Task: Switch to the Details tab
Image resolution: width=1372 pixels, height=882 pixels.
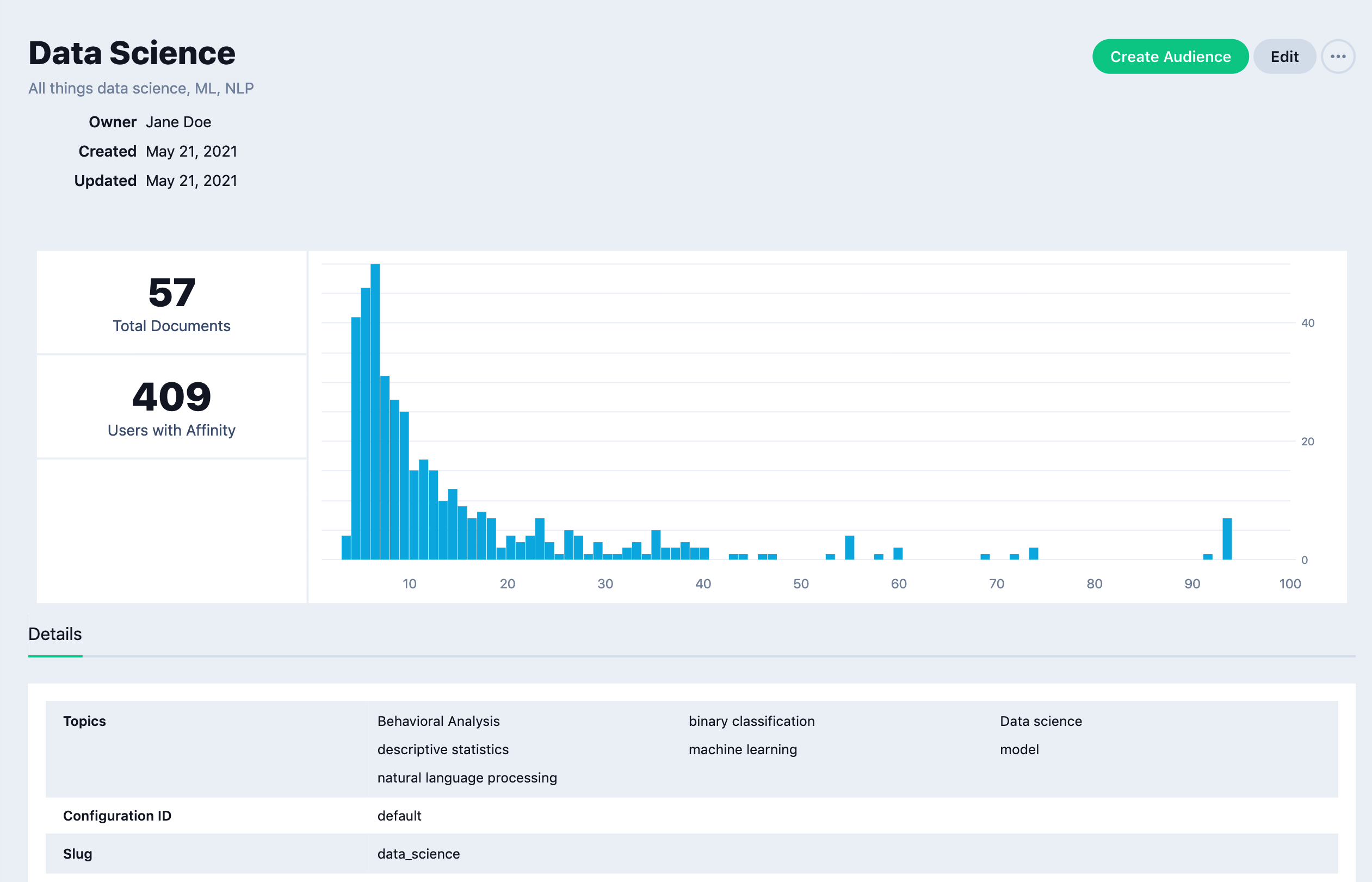Action: (x=55, y=634)
